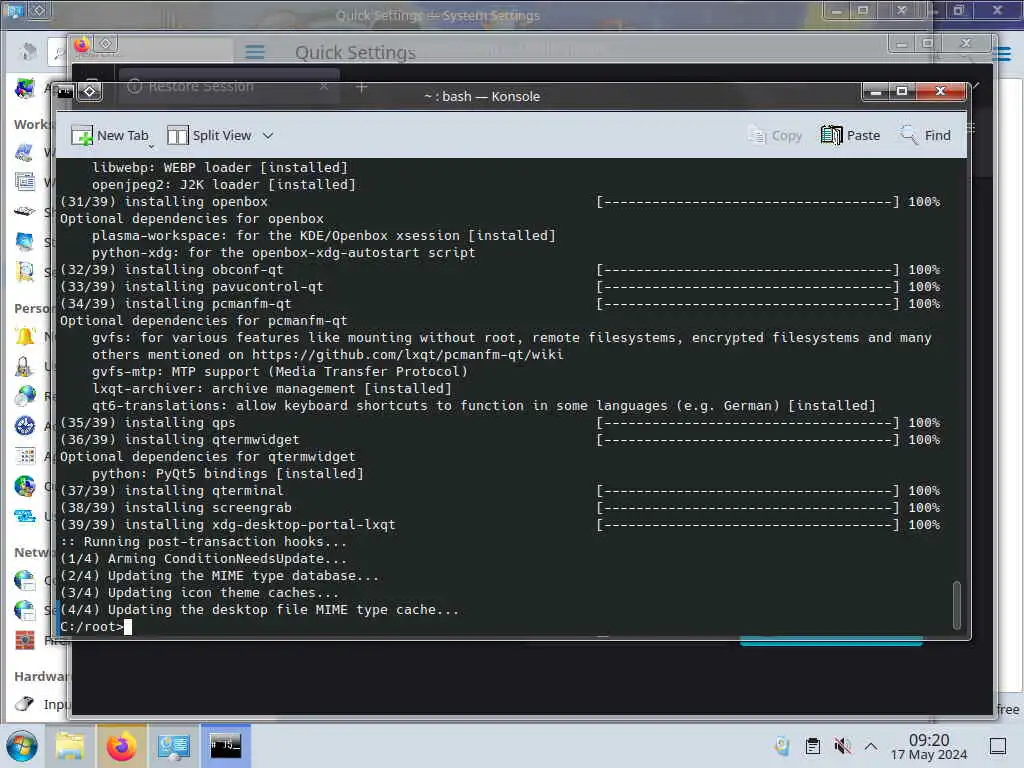This screenshot has width=1024, height=768.
Task: Maximize the Firefox window
Action: click(x=927, y=44)
